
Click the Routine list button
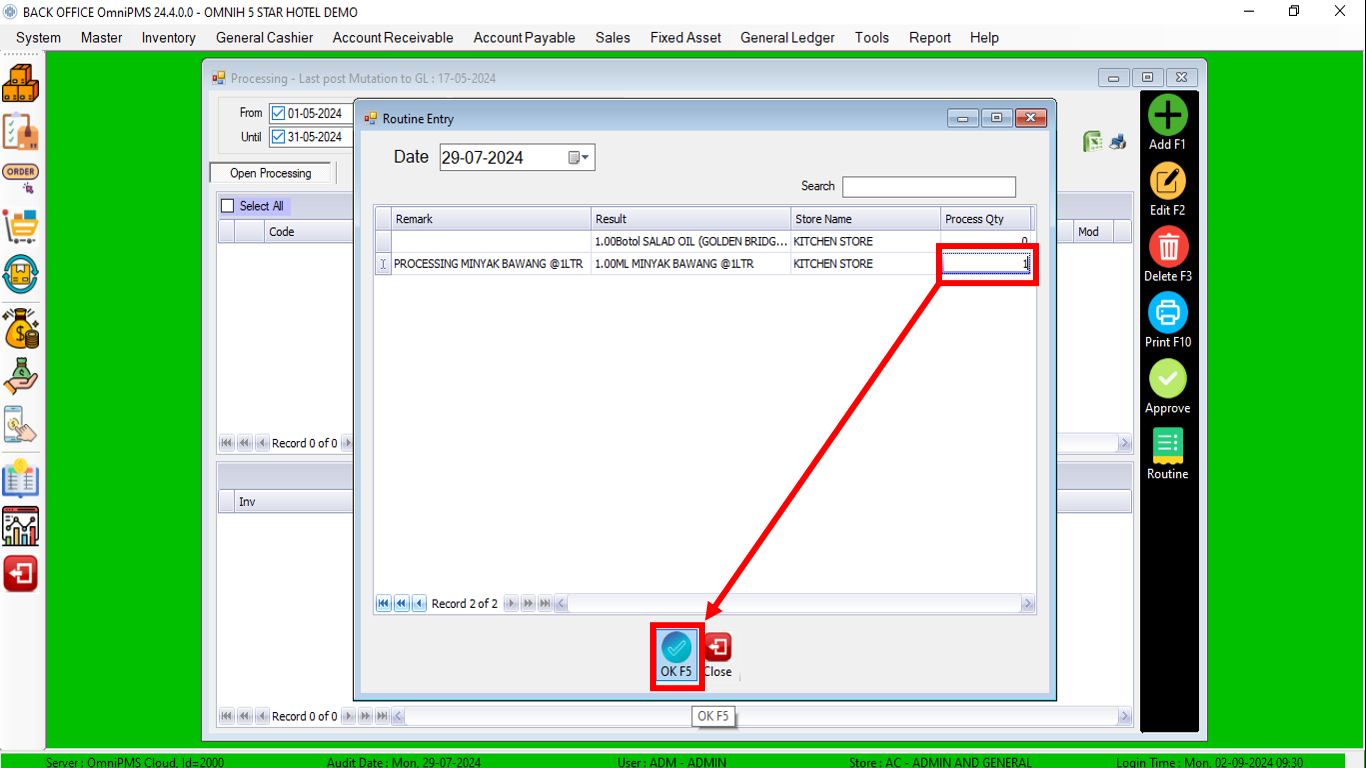coord(1167,453)
